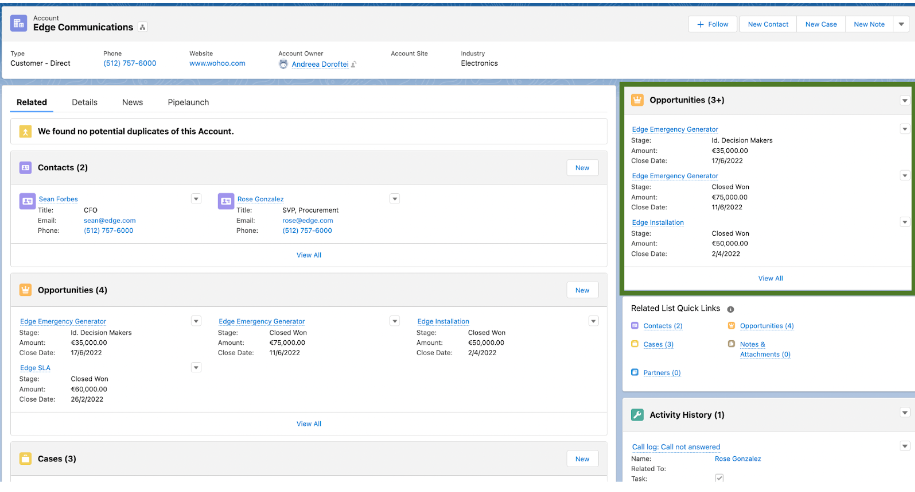
Task: Open Andreea Doroftei owner link
Action: coord(320,64)
